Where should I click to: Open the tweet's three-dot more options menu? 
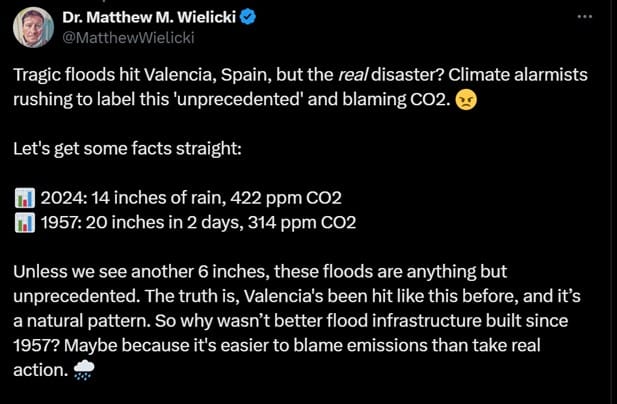585,17
